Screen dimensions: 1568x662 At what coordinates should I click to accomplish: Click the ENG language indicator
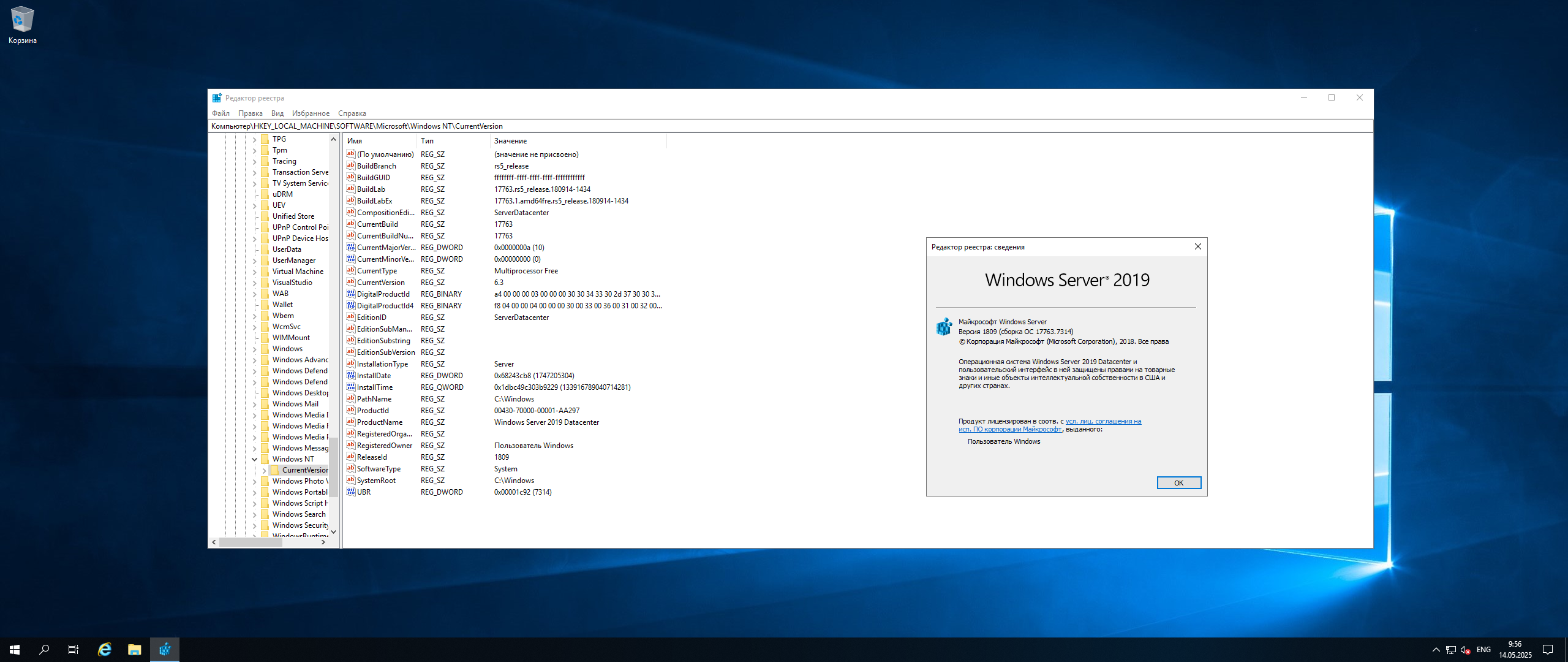[1483, 650]
